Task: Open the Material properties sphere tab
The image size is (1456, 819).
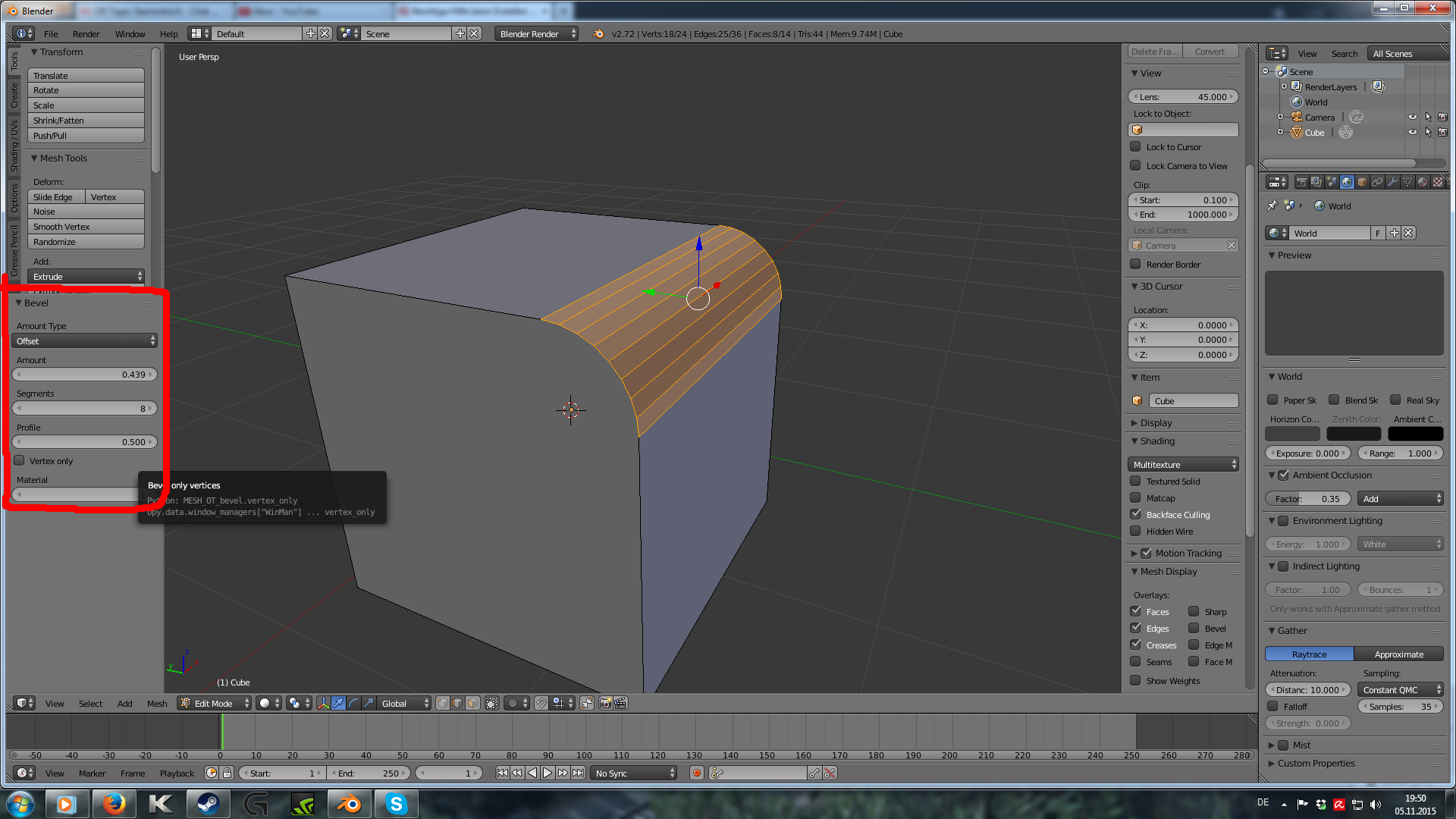Action: click(1423, 182)
